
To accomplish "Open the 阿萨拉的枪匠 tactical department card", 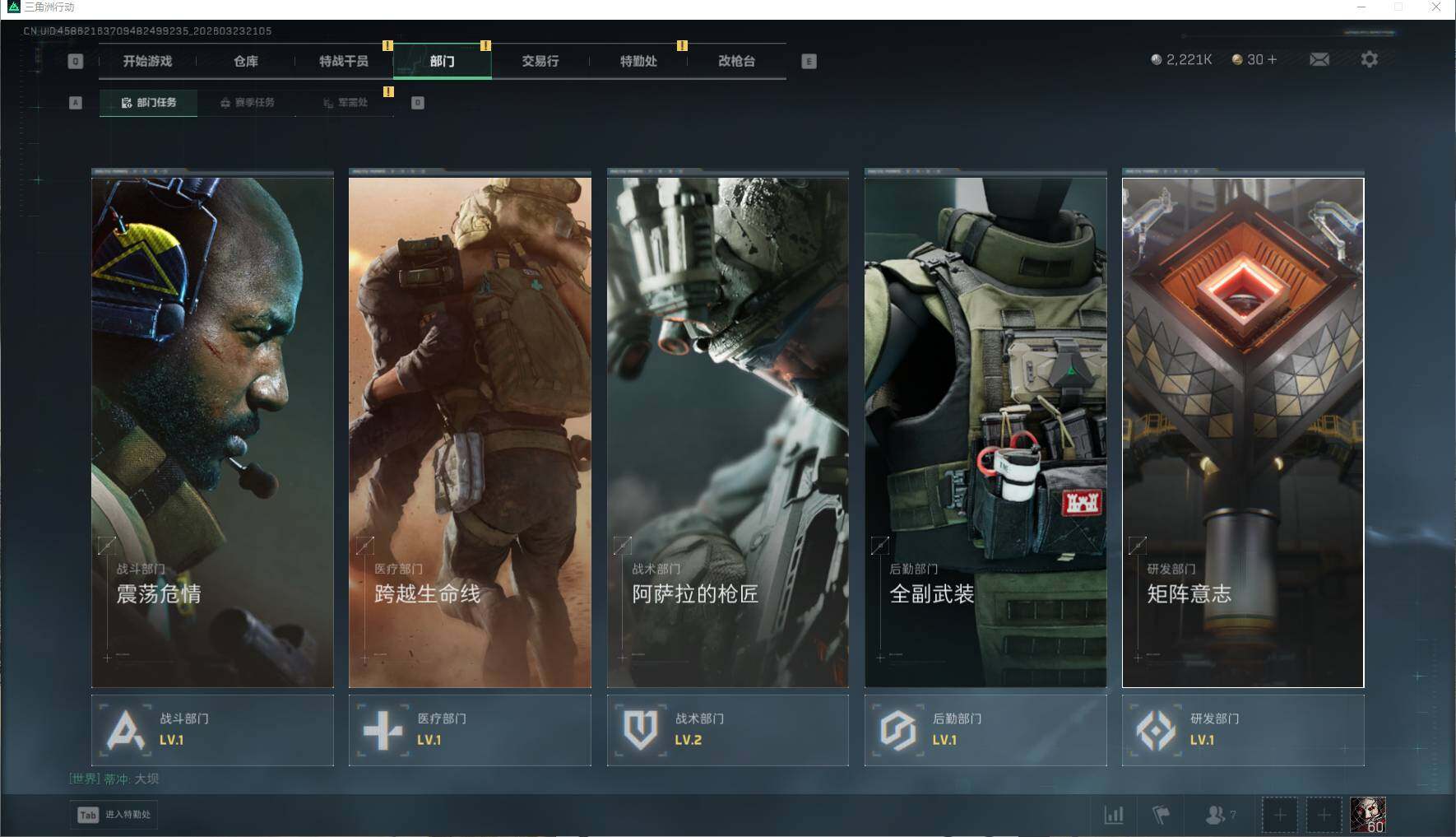I will pos(727,432).
